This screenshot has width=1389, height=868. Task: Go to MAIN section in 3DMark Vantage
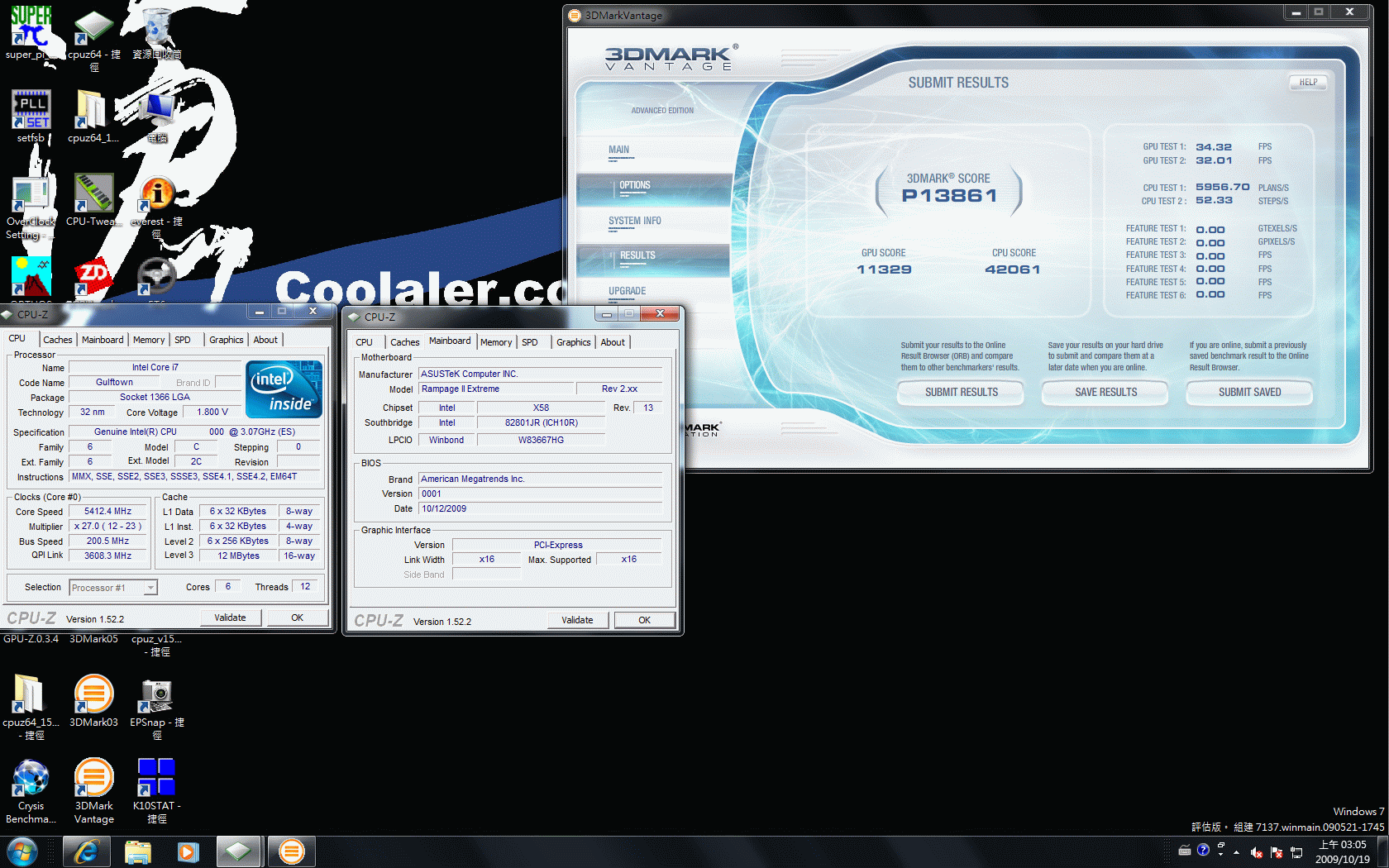(x=620, y=150)
